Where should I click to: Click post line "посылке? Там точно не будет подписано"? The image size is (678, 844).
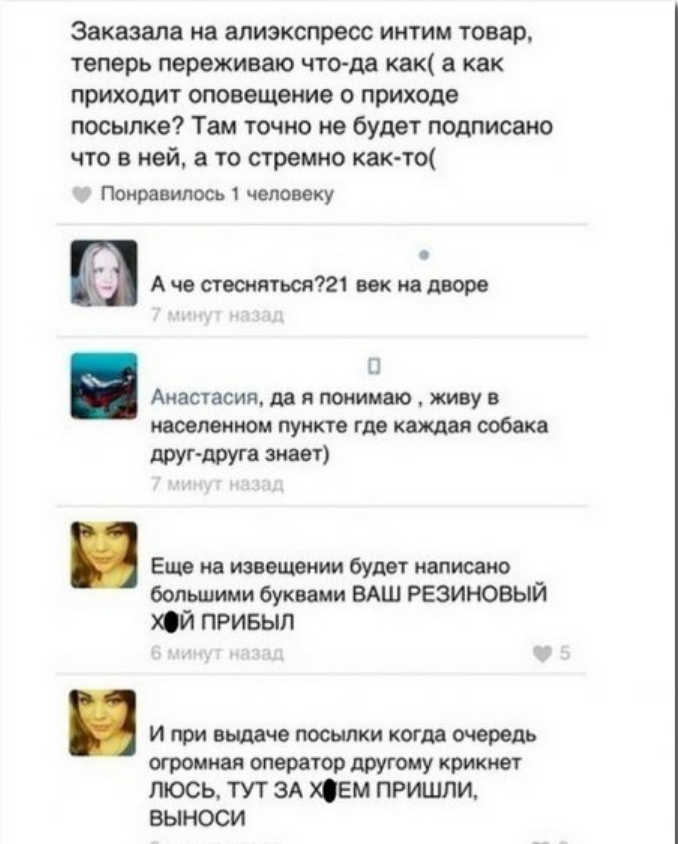coord(312,126)
